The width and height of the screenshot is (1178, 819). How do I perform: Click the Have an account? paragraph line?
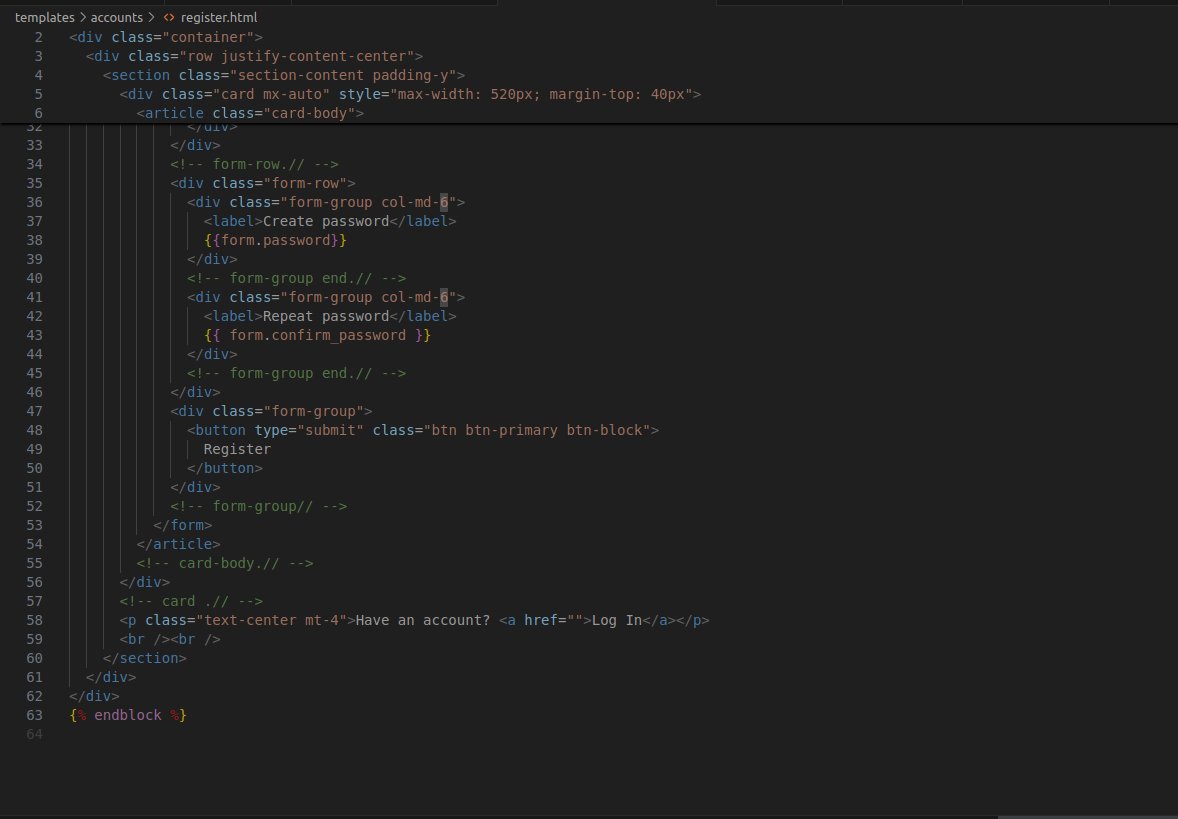[x=415, y=620]
